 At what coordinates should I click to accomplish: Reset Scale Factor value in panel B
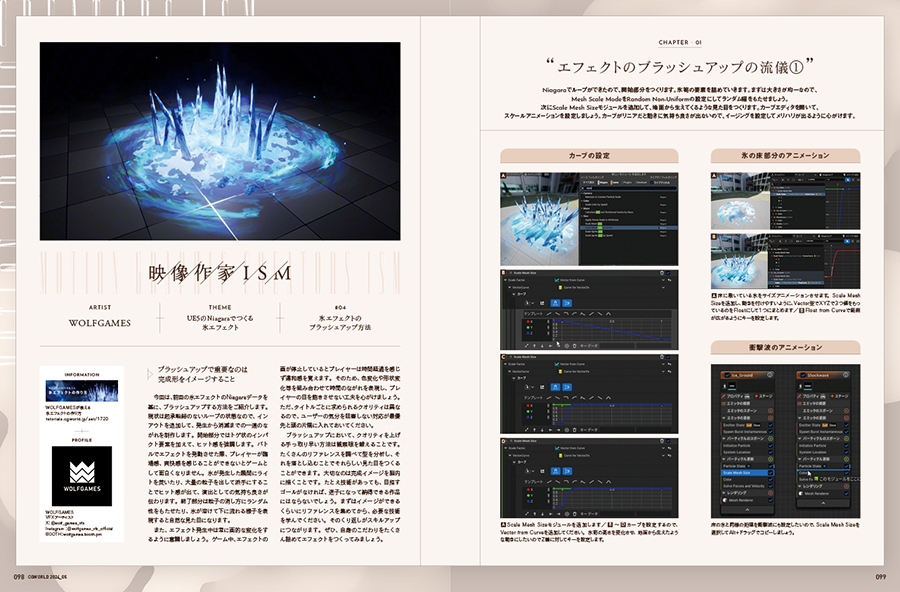(669, 280)
